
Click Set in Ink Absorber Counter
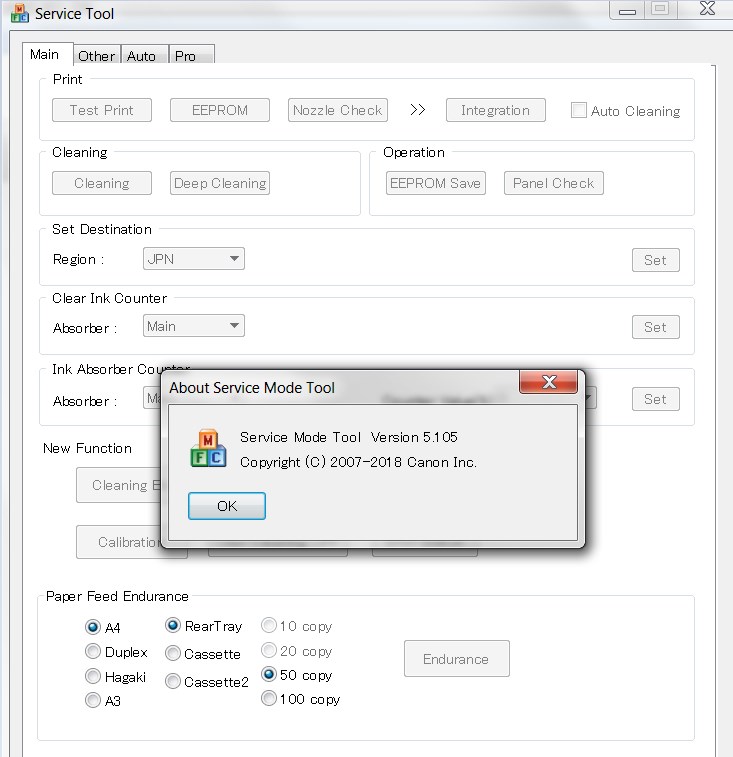pyautogui.click(x=656, y=399)
